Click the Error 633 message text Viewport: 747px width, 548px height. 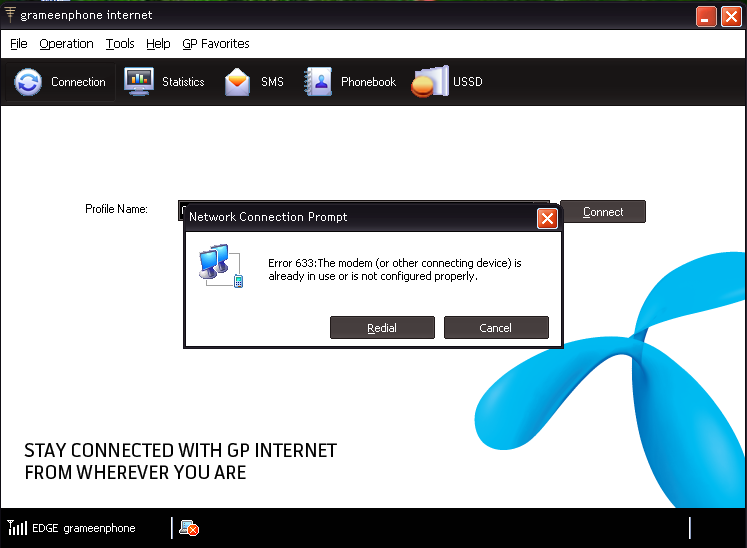click(394, 270)
